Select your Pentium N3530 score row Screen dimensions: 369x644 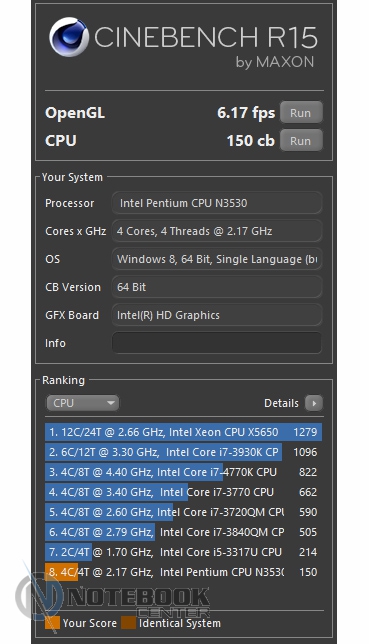(x=183, y=572)
